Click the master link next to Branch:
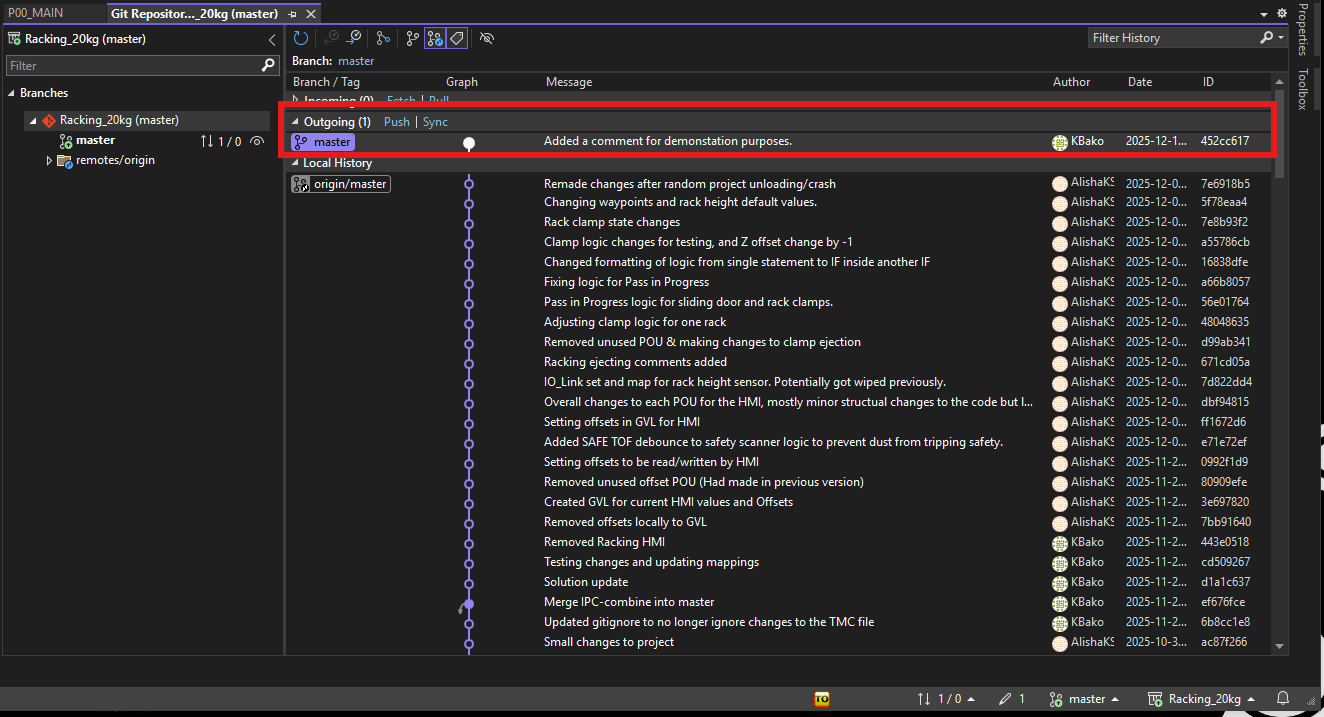This screenshot has height=717, width=1324. point(356,61)
